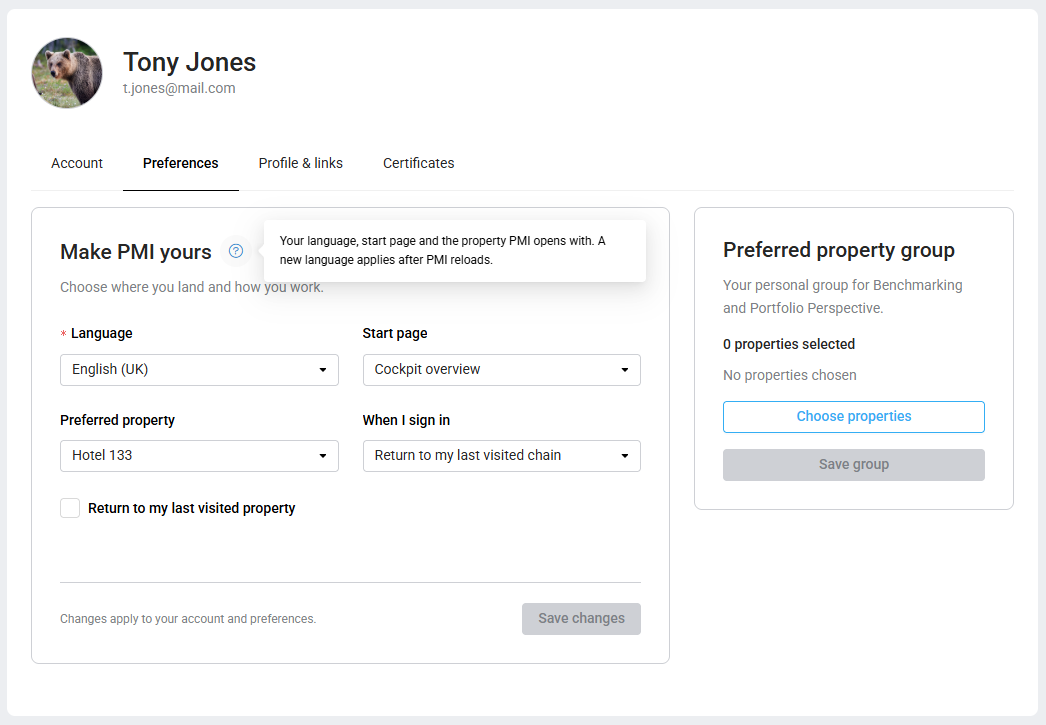
Task: Click the 'No properties chosen' text
Action: 790,375
